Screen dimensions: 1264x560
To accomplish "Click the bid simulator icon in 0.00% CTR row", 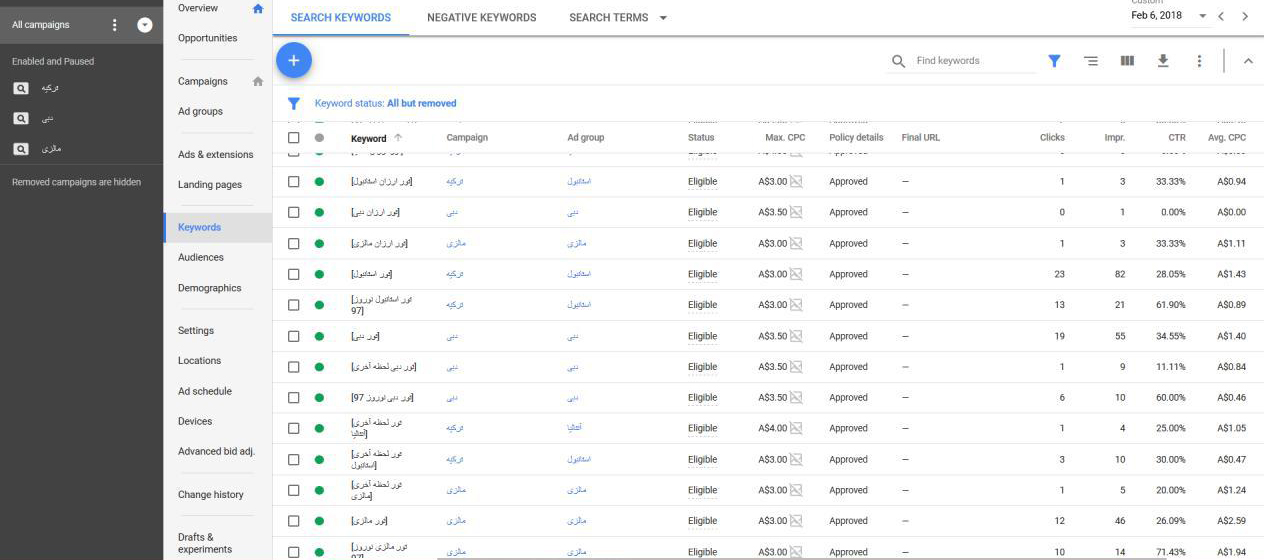I will click(x=796, y=212).
